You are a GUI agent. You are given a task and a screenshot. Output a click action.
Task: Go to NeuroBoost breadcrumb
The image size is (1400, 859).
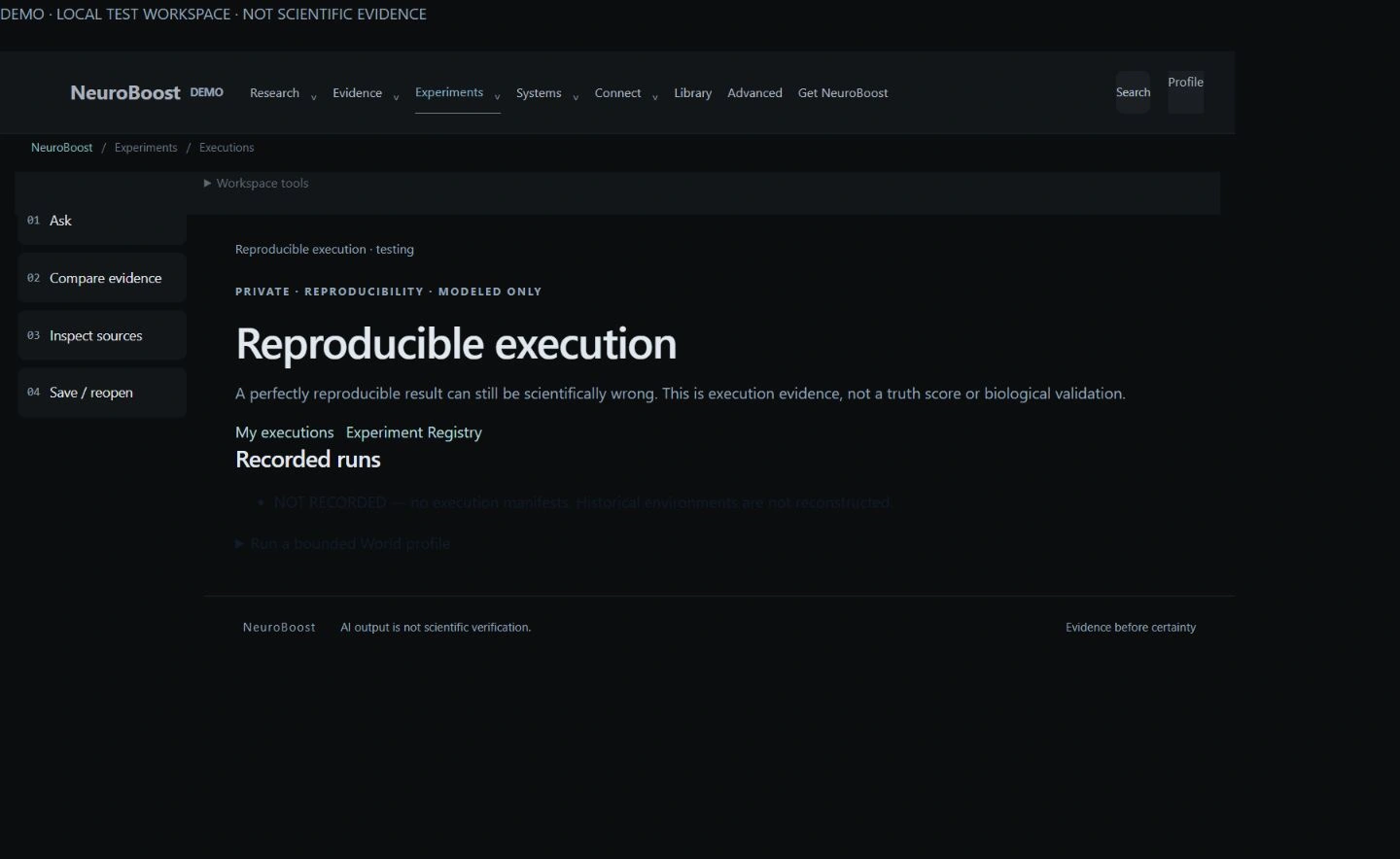(62, 148)
